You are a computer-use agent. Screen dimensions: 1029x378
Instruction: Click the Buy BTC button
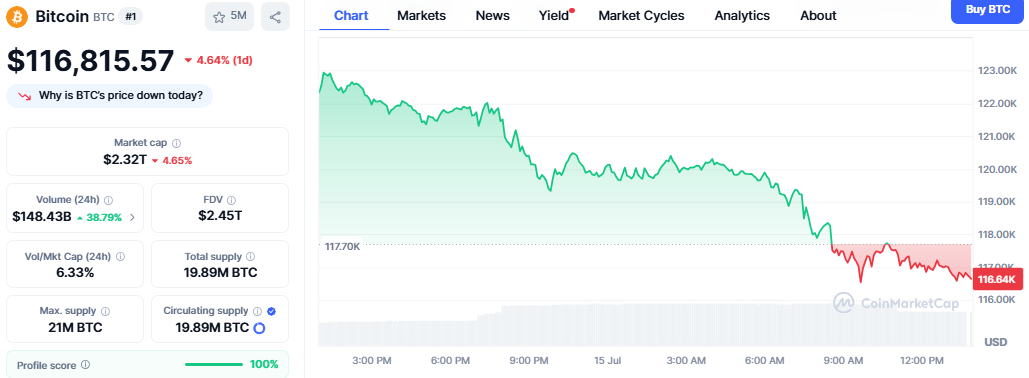point(990,10)
